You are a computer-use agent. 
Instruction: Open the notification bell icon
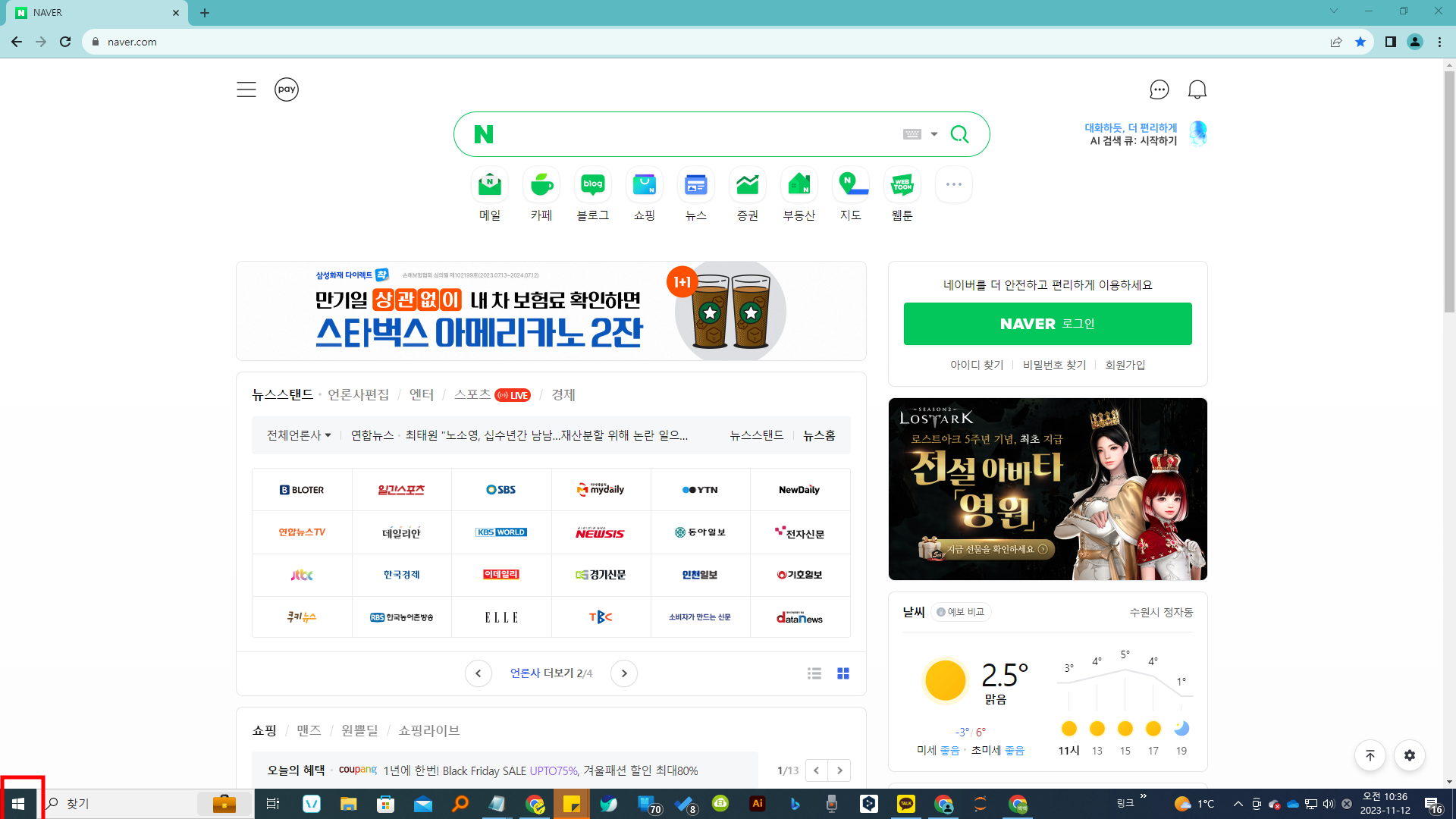coord(1197,89)
